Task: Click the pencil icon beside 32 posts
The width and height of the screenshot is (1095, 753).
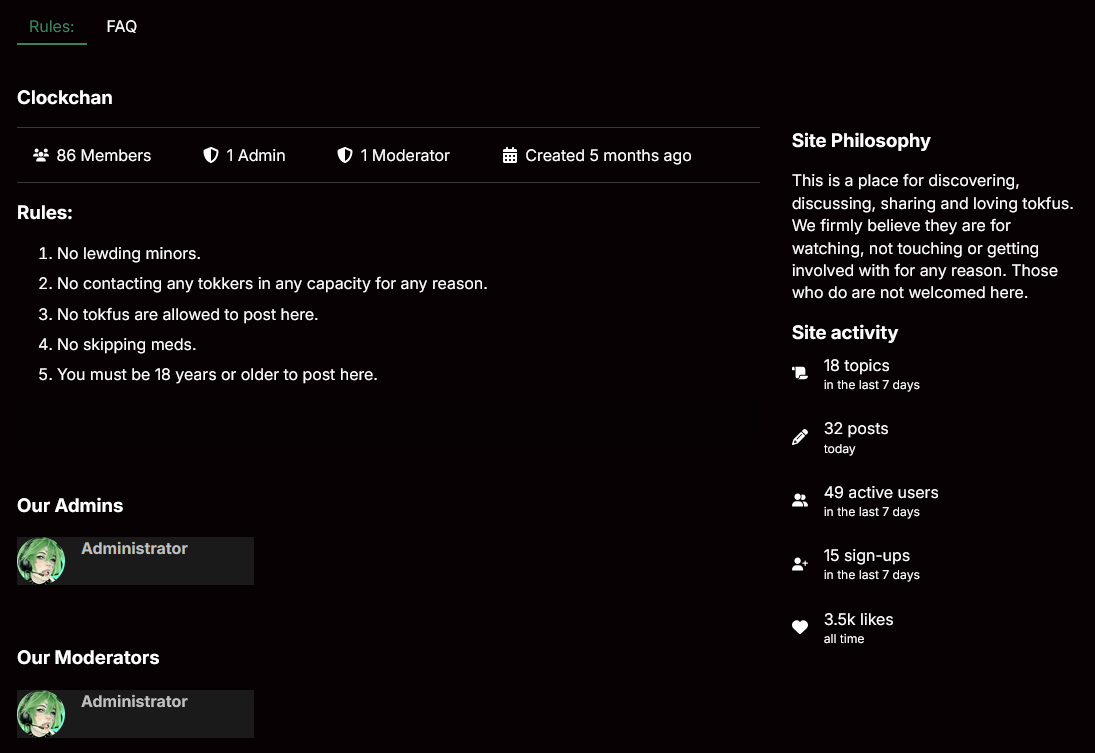Action: coord(800,437)
